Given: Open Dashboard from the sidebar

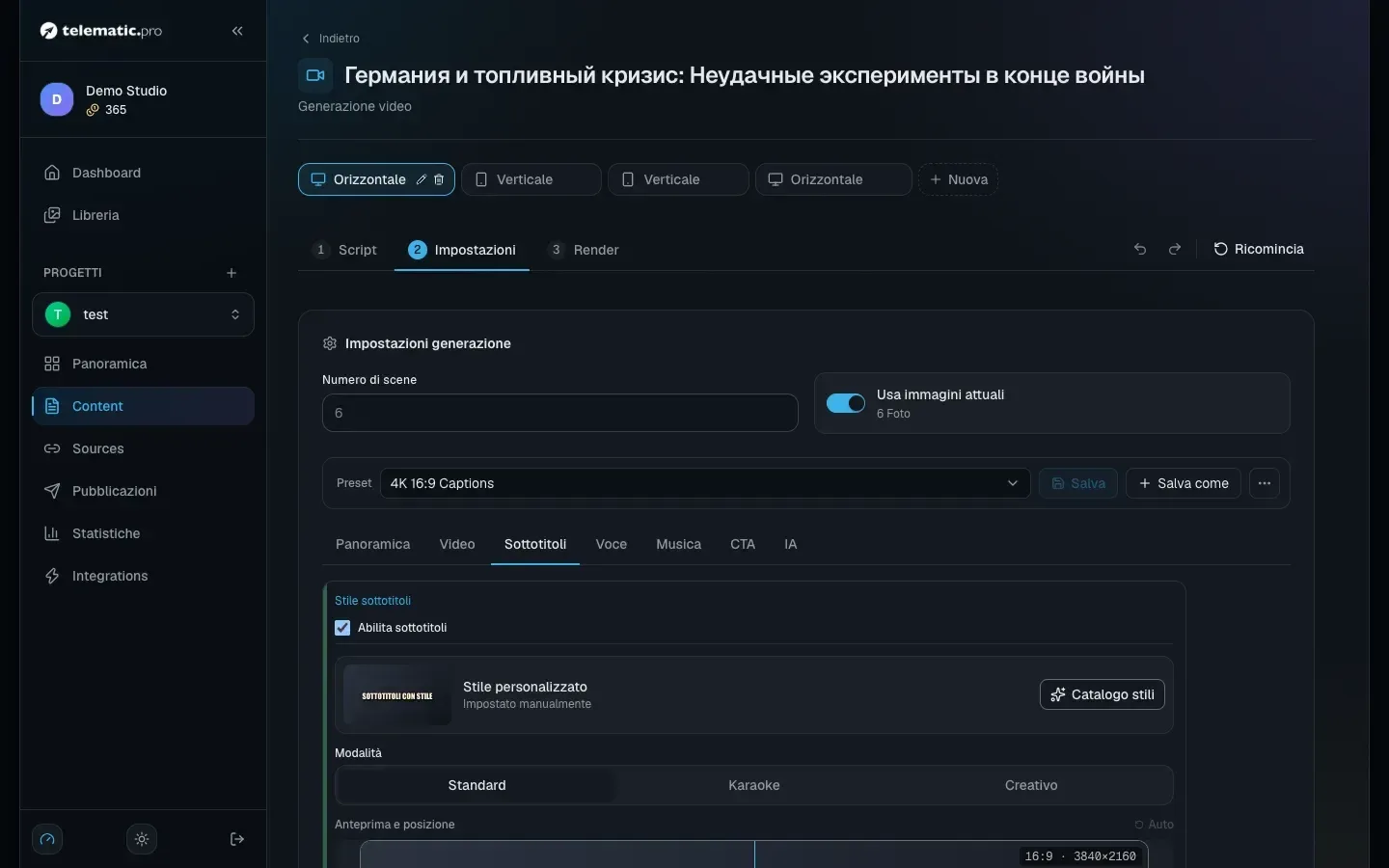Looking at the screenshot, I should 143,173.
